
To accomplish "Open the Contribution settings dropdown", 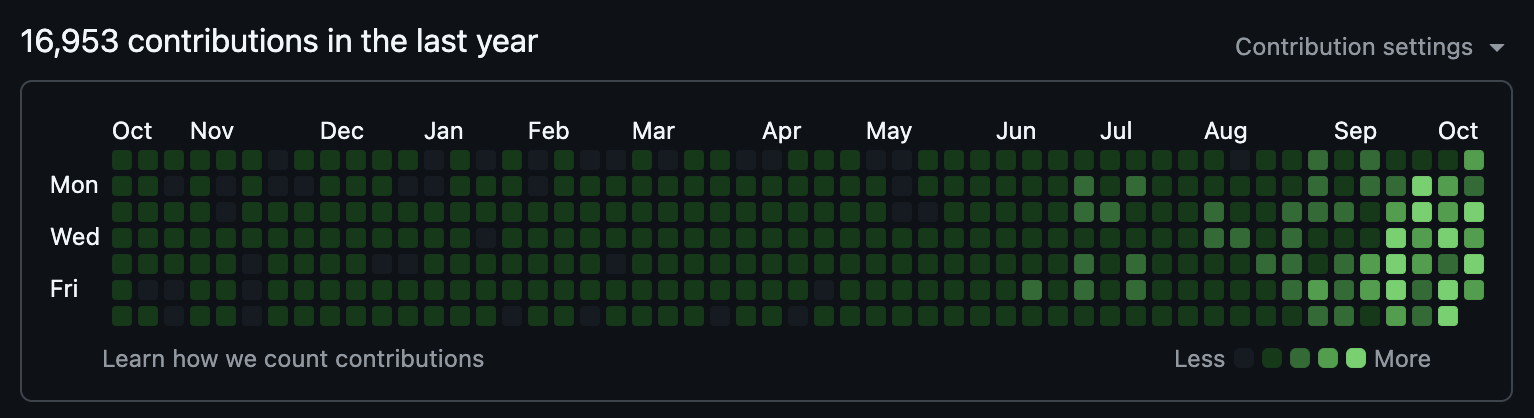I will (1369, 47).
